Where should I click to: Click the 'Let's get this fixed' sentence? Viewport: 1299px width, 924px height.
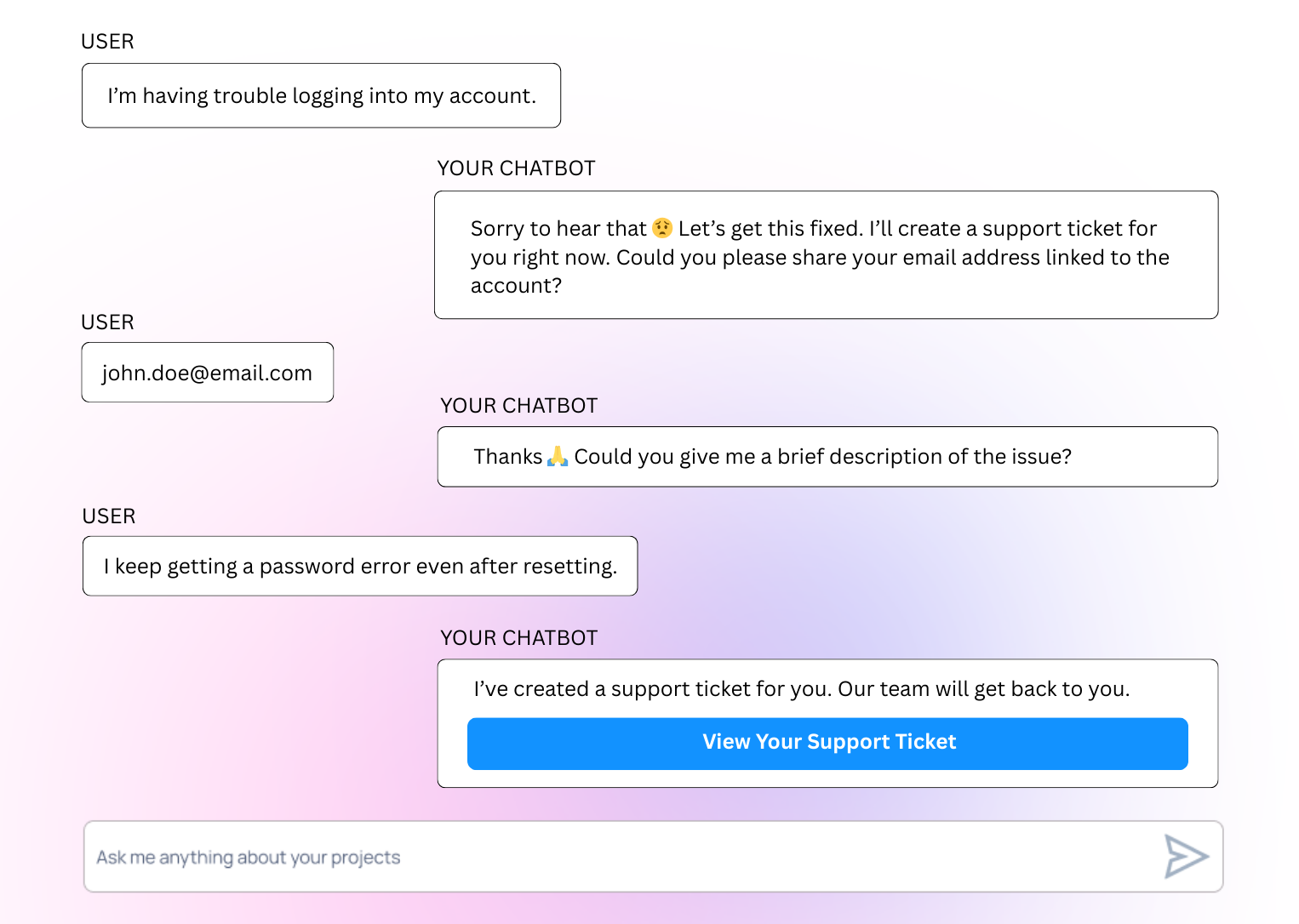(x=770, y=229)
